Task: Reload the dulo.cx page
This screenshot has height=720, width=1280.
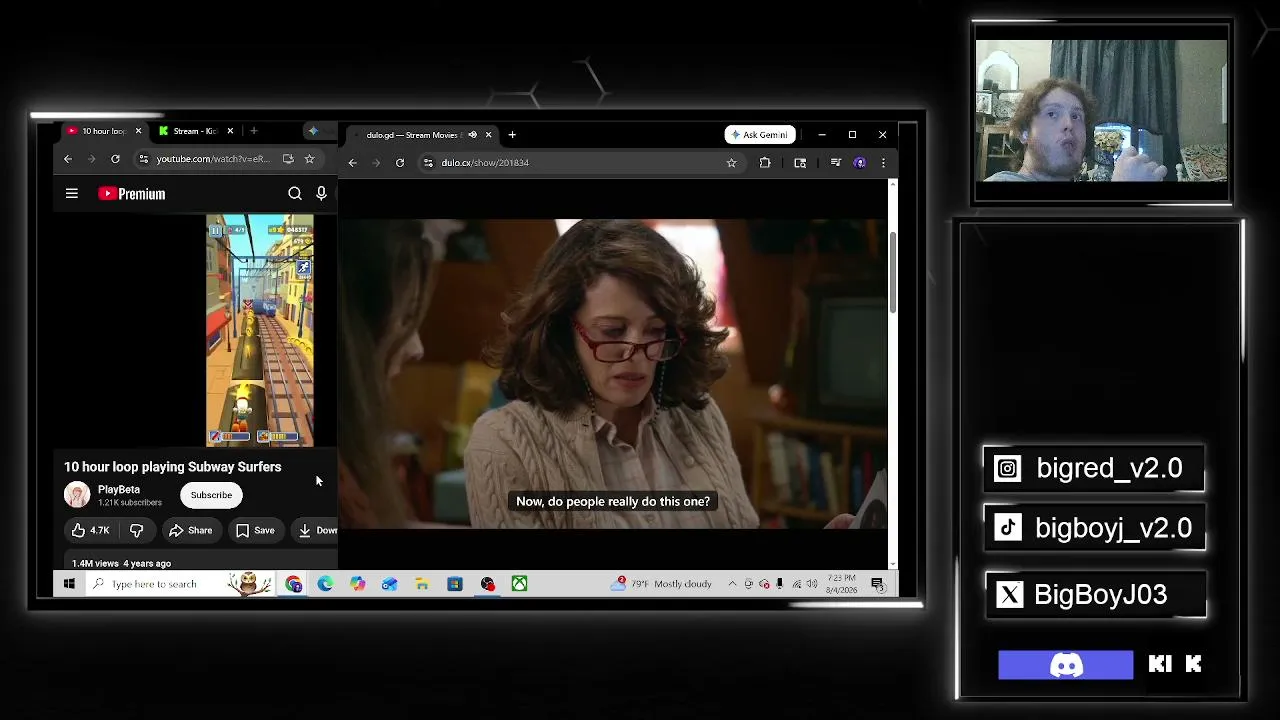Action: 400,163
